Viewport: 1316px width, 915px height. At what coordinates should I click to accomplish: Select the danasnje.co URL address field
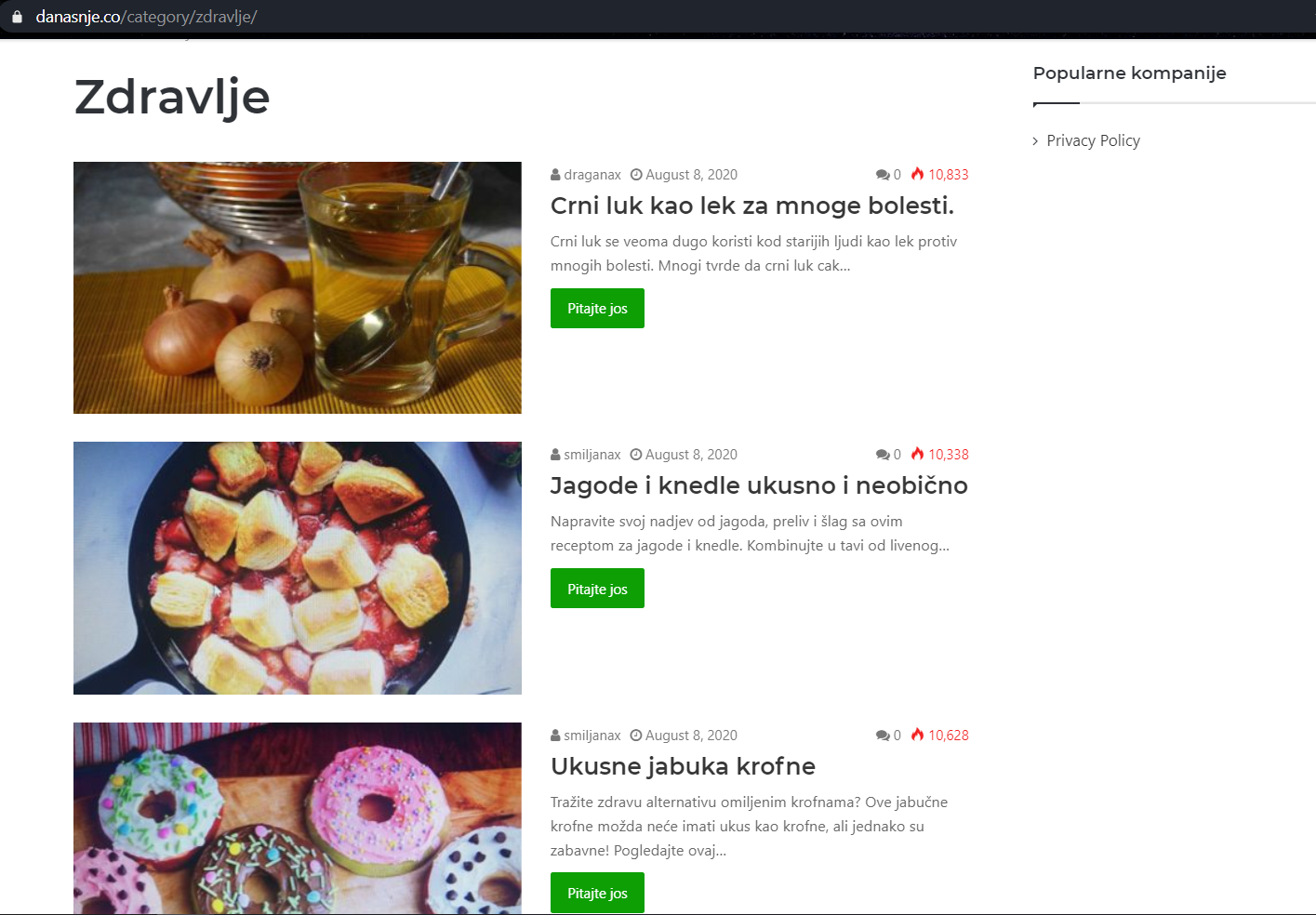pyautogui.click(x=146, y=17)
